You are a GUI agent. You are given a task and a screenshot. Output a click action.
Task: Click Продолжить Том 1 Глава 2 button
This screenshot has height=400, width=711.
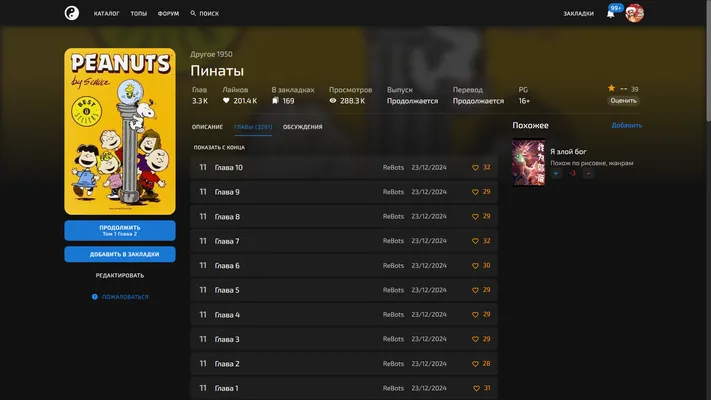(120, 230)
